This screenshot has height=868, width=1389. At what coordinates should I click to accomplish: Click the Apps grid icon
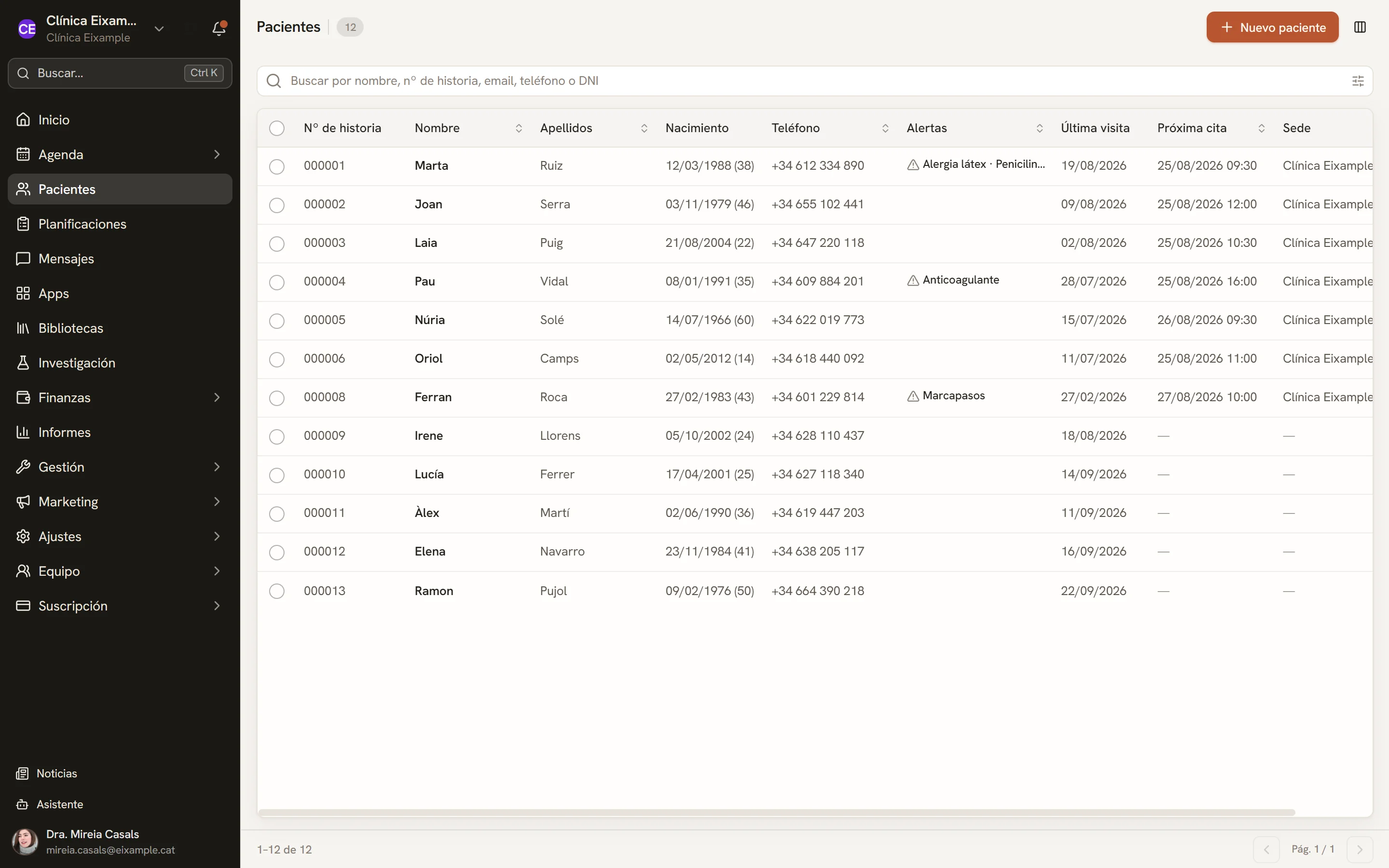(x=23, y=293)
